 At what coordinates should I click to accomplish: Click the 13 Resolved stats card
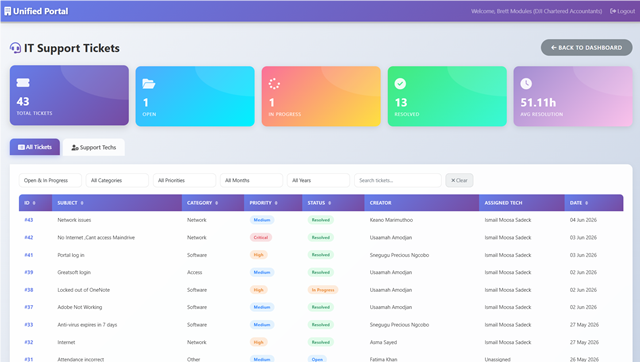coord(447,96)
